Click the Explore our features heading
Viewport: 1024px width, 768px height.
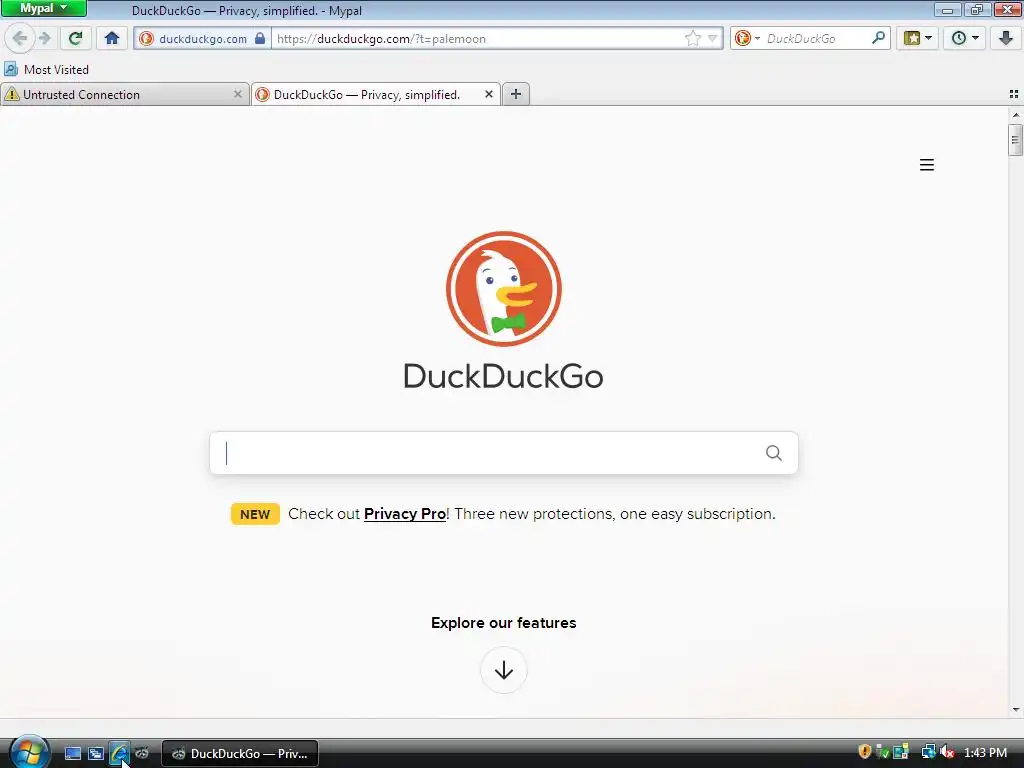tap(504, 623)
